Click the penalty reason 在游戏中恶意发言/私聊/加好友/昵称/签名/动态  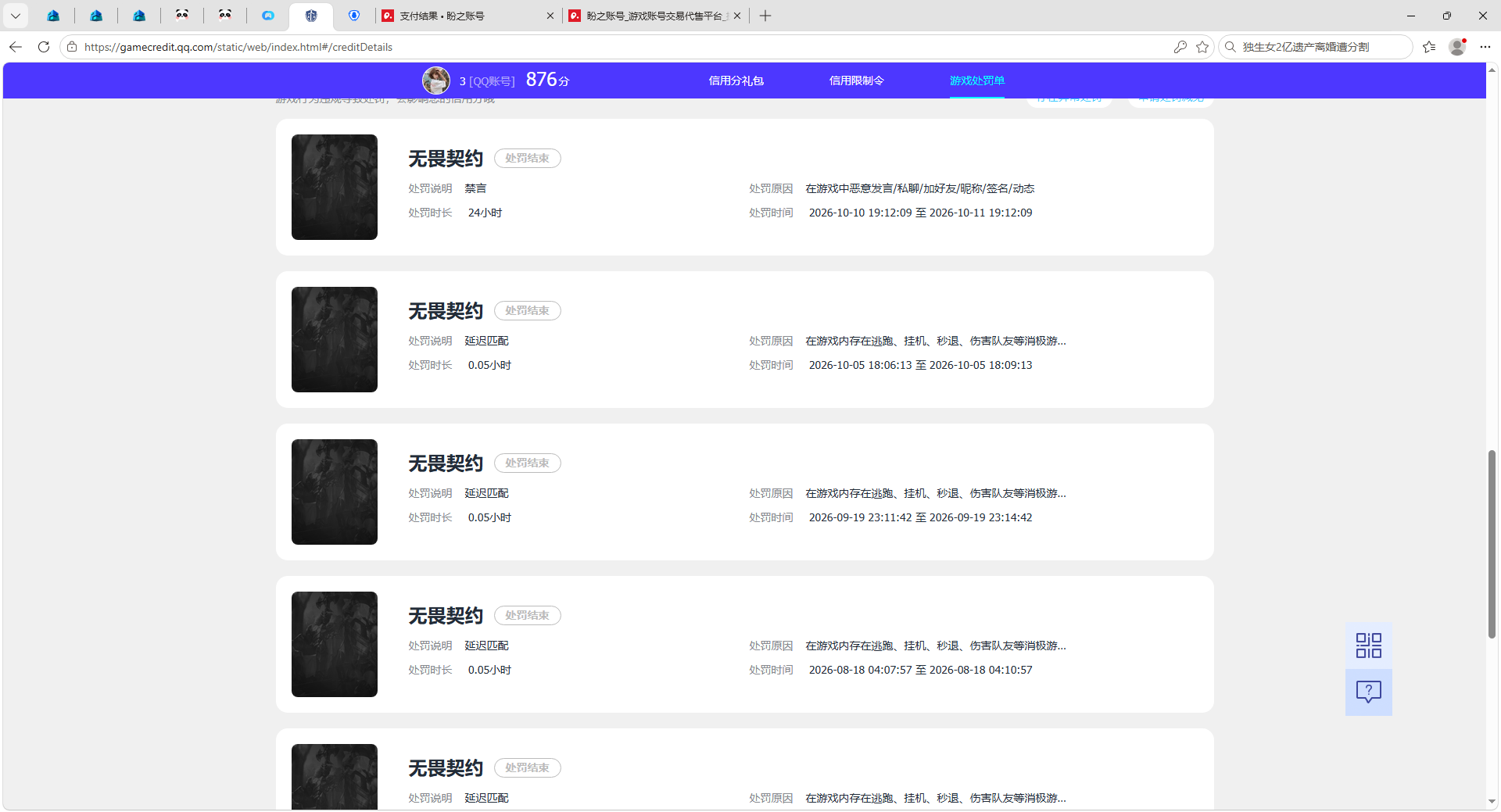click(x=920, y=188)
